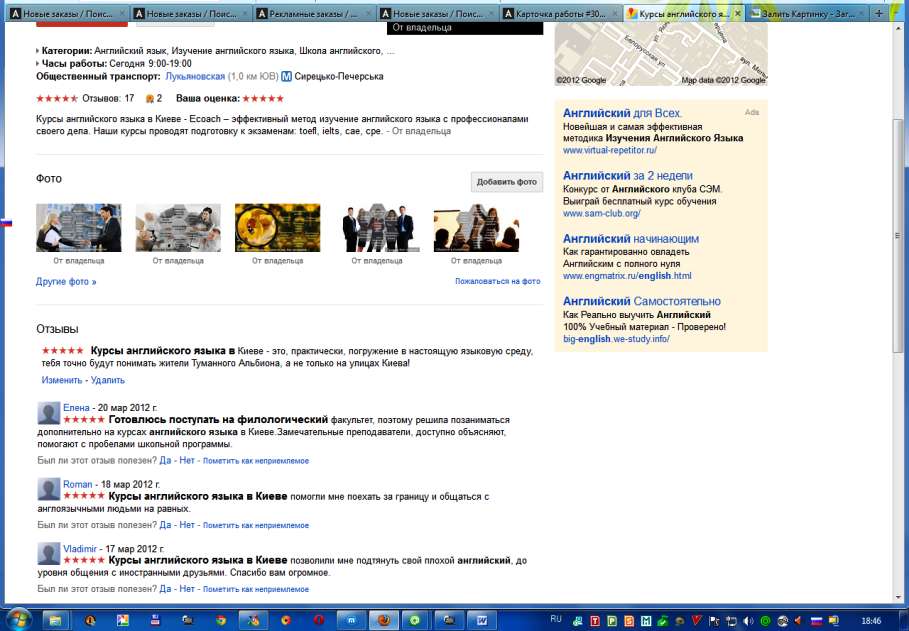Click the Maxthon browser taskbar icon
The width and height of the screenshot is (909, 631).
pos(351,620)
